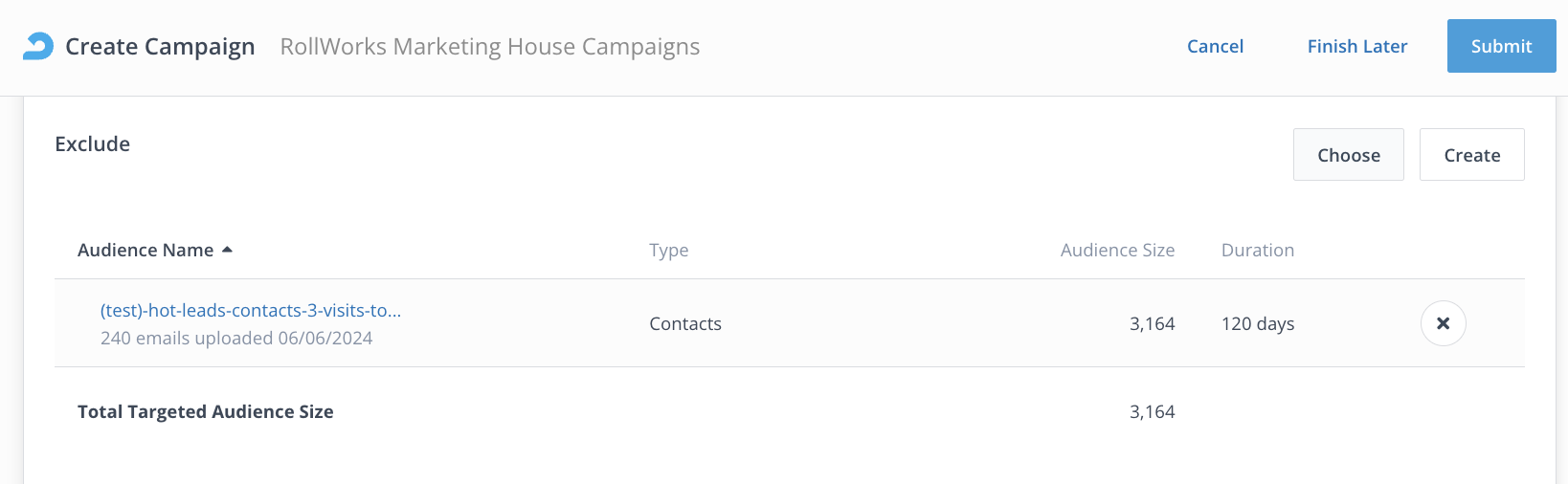The height and width of the screenshot is (484, 1568).
Task: Click the Exclude section heading
Action: [x=93, y=143]
